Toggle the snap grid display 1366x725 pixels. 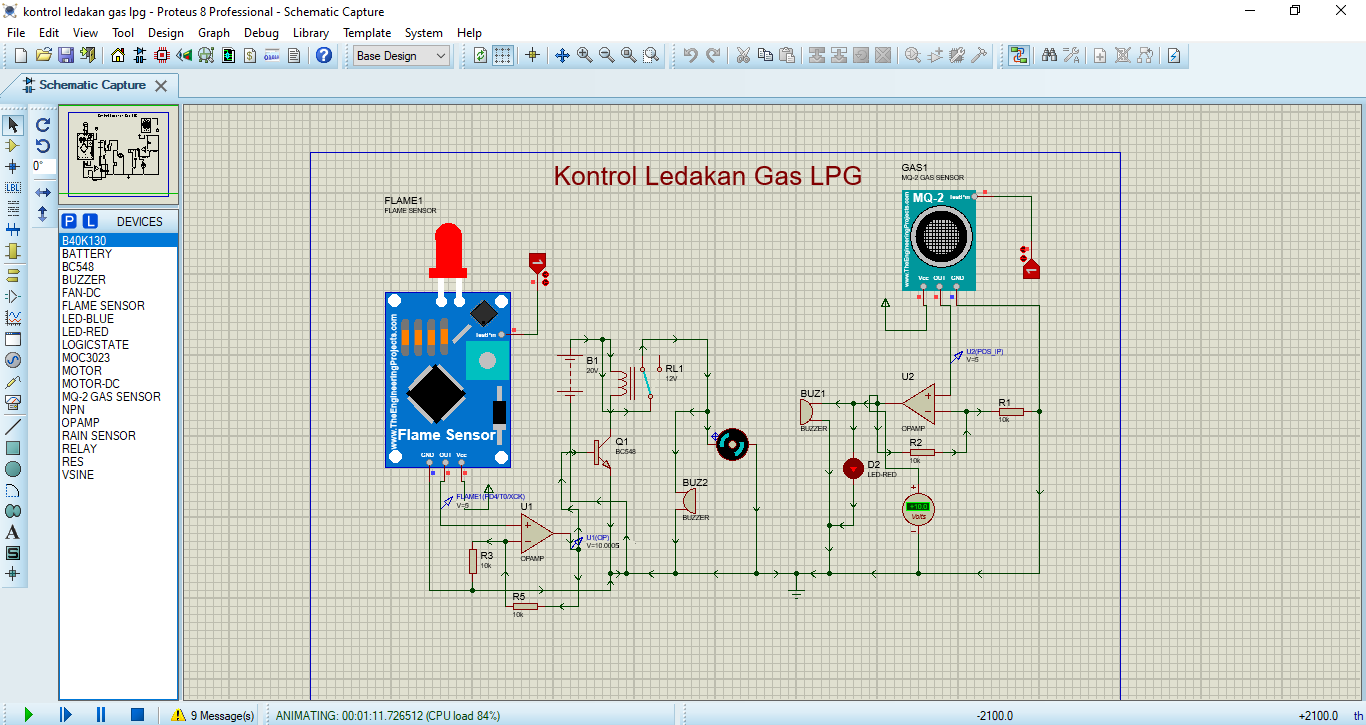(504, 55)
